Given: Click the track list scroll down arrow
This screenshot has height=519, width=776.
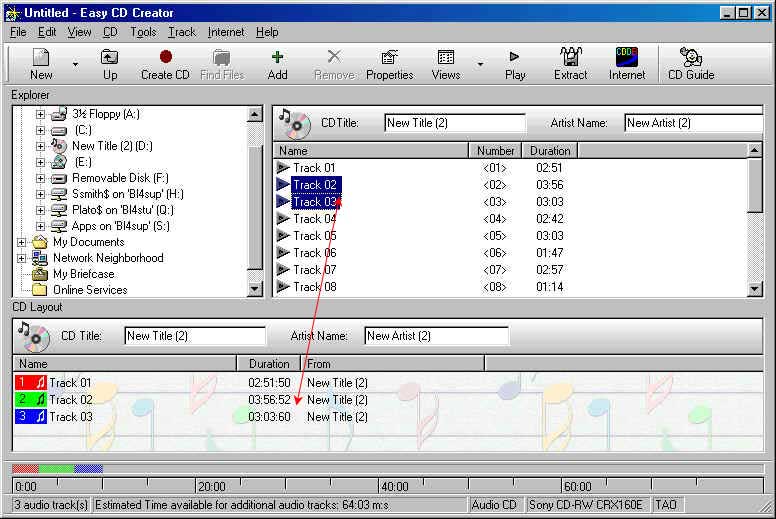Looking at the screenshot, I should click(x=754, y=288).
